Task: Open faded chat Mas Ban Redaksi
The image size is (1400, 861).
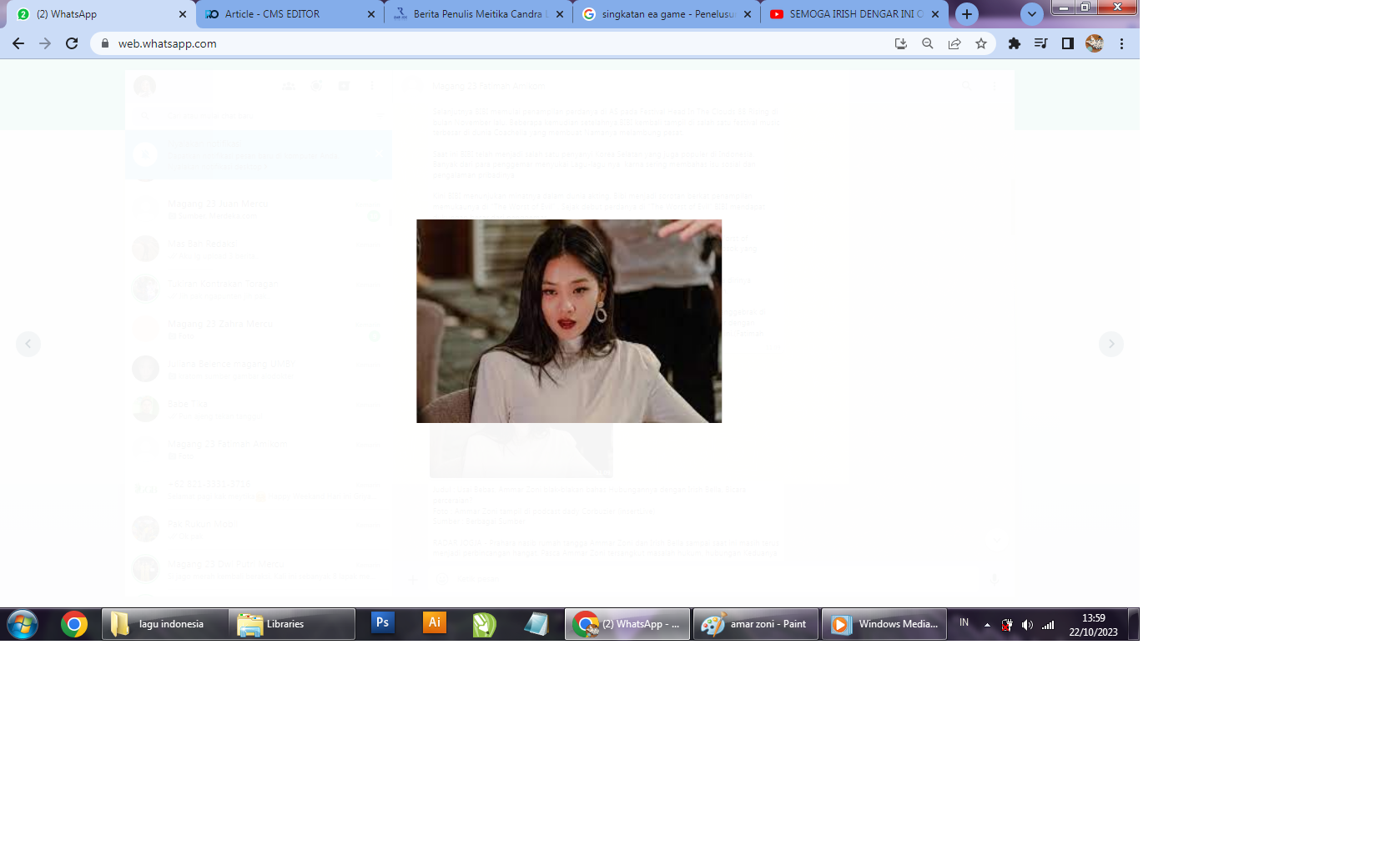Action: pos(258,249)
